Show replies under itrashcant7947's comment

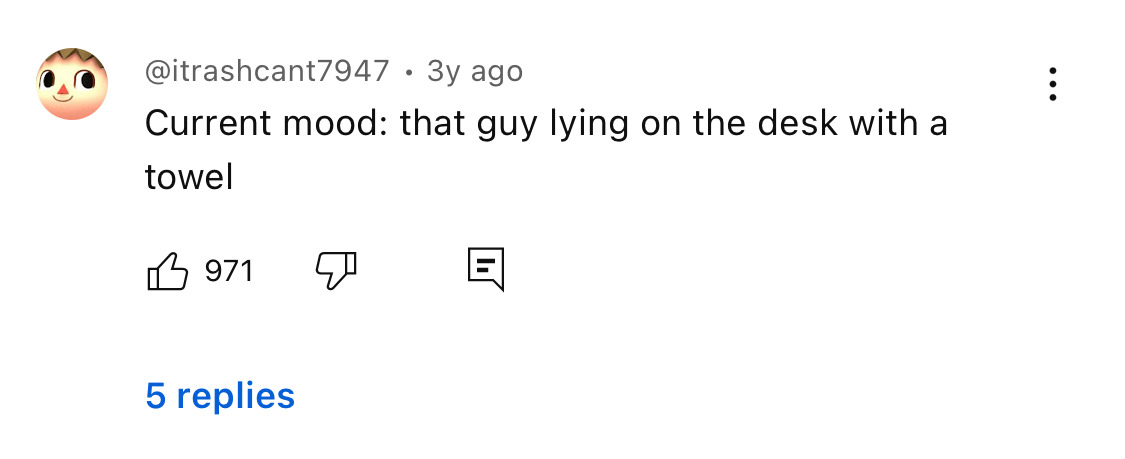coord(220,395)
